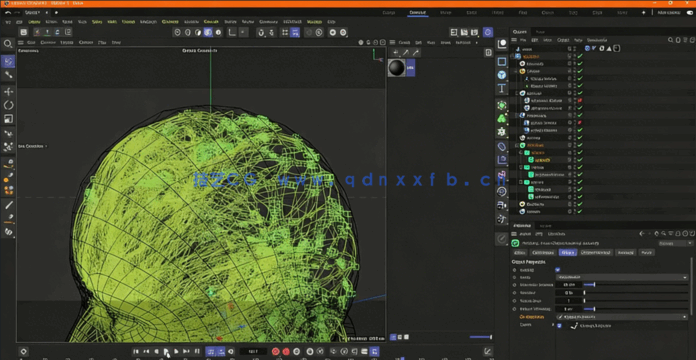Collapse the outermost group in object tree
The width and height of the screenshot is (696, 360).
(512, 56)
